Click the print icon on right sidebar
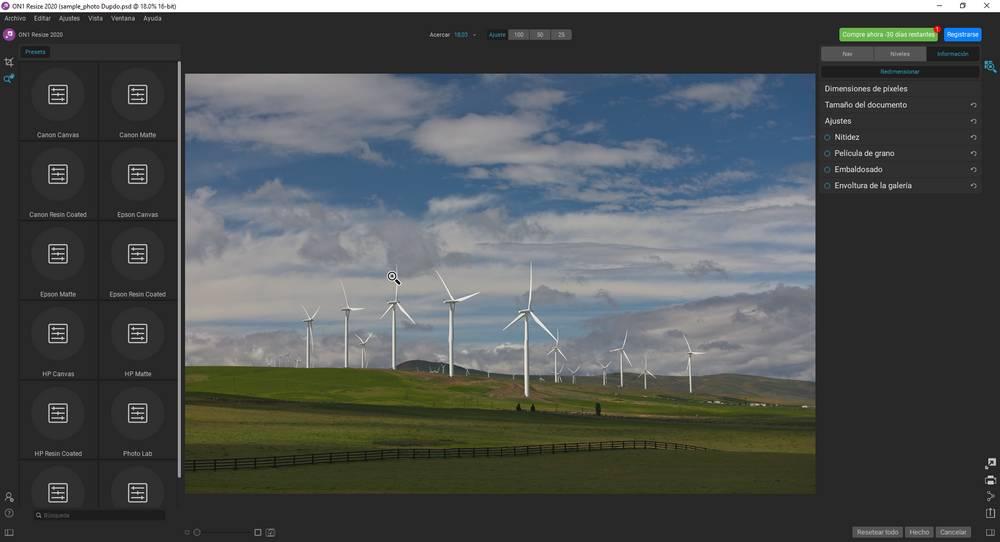The height and width of the screenshot is (542, 1000). (x=990, y=480)
